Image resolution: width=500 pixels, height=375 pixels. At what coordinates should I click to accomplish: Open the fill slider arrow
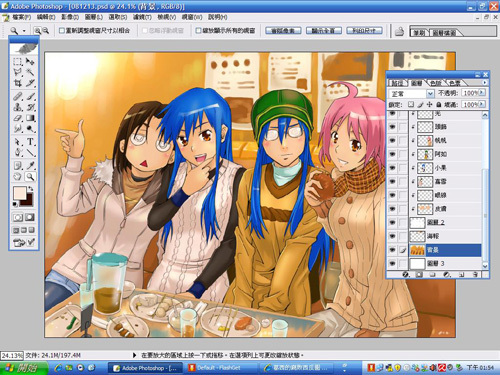[x=482, y=104]
